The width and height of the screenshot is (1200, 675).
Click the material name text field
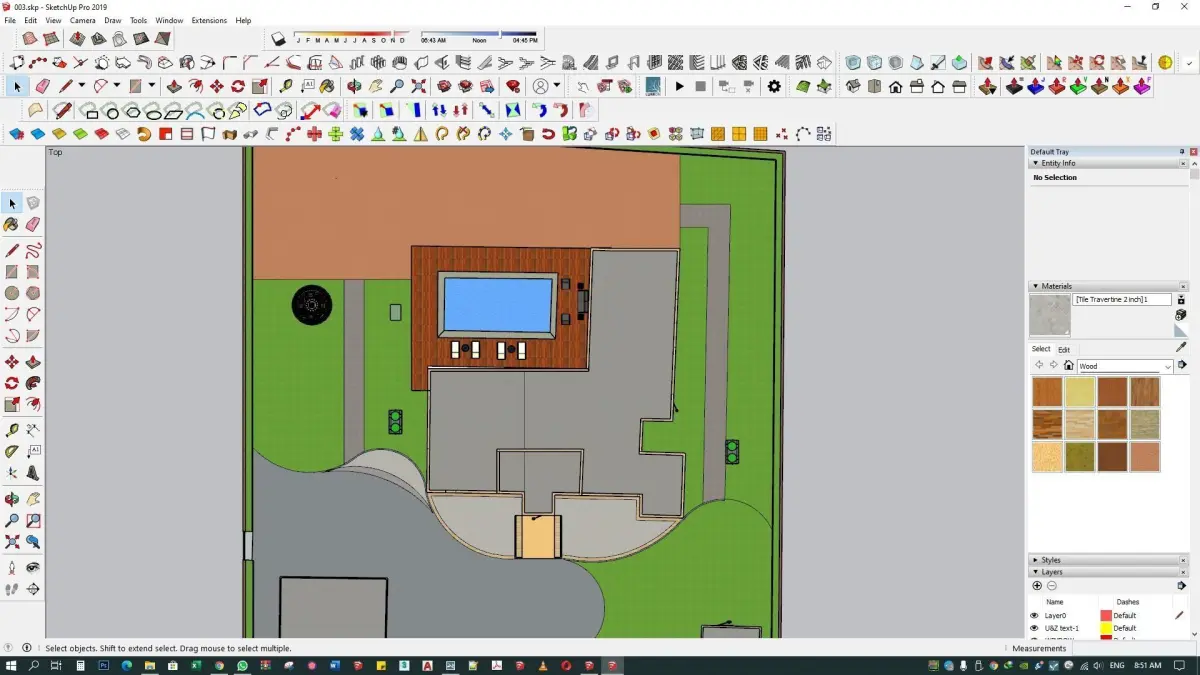(x=1122, y=299)
